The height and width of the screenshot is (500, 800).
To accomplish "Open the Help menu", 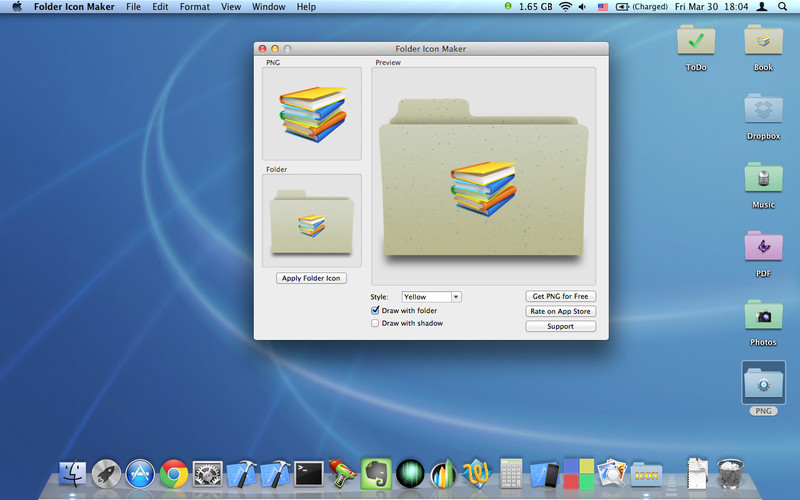I will pyautogui.click(x=306, y=7).
